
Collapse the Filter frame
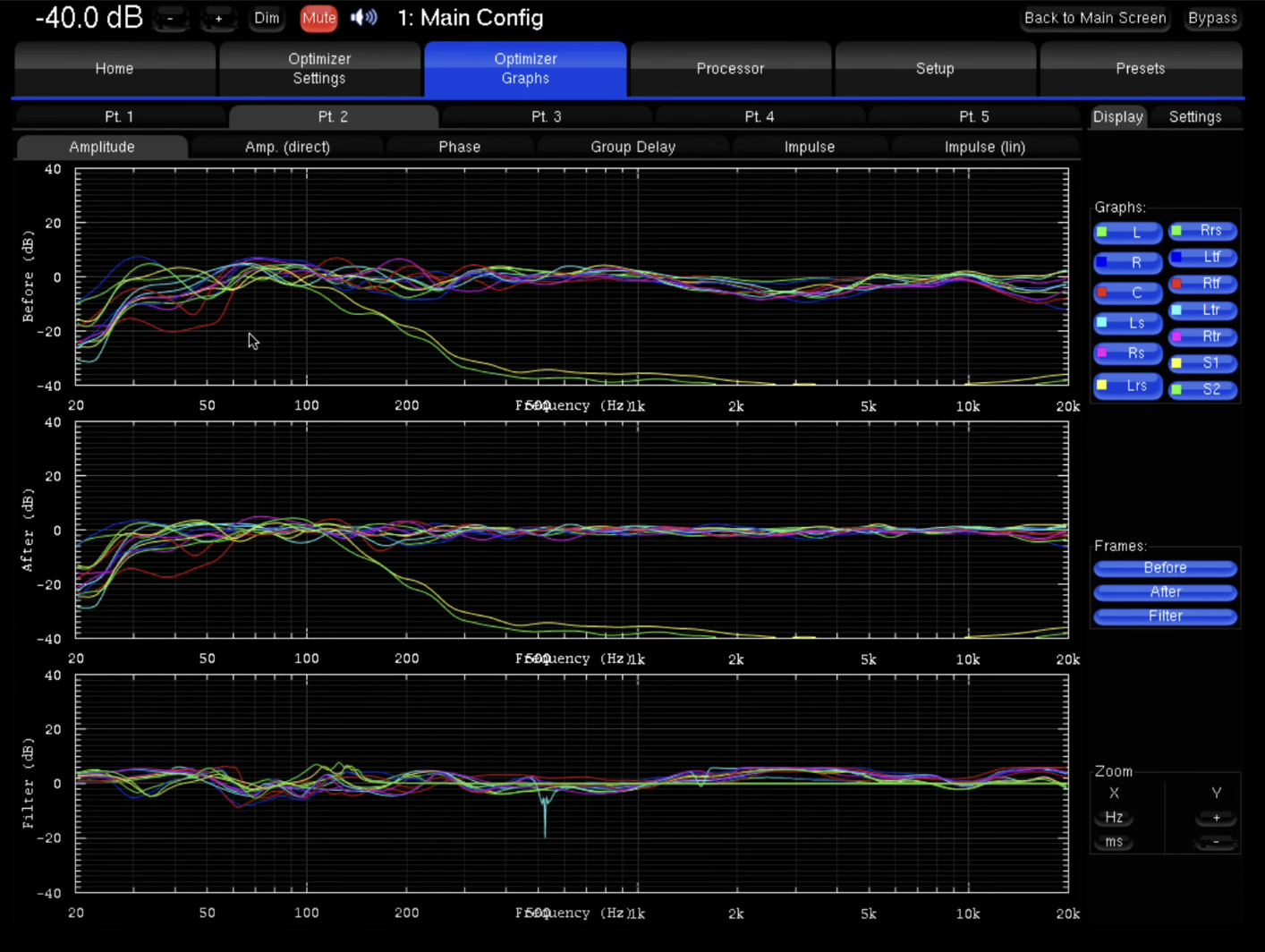(1165, 616)
